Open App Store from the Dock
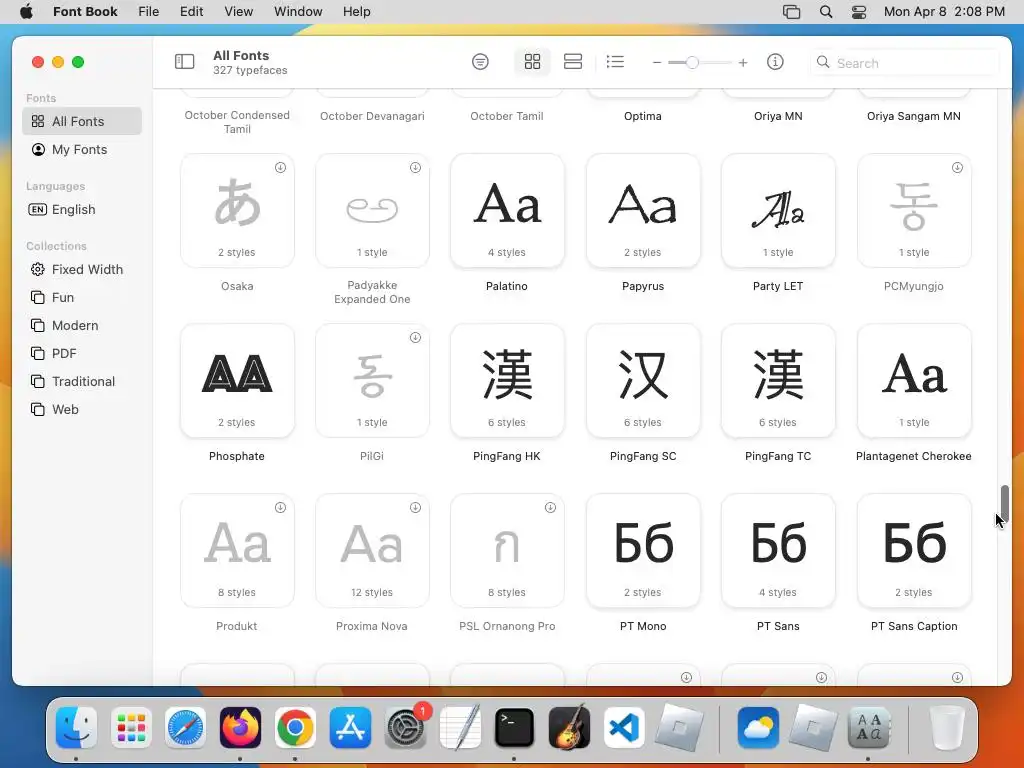Screen dimensions: 1024x768 (x=350, y=728)
